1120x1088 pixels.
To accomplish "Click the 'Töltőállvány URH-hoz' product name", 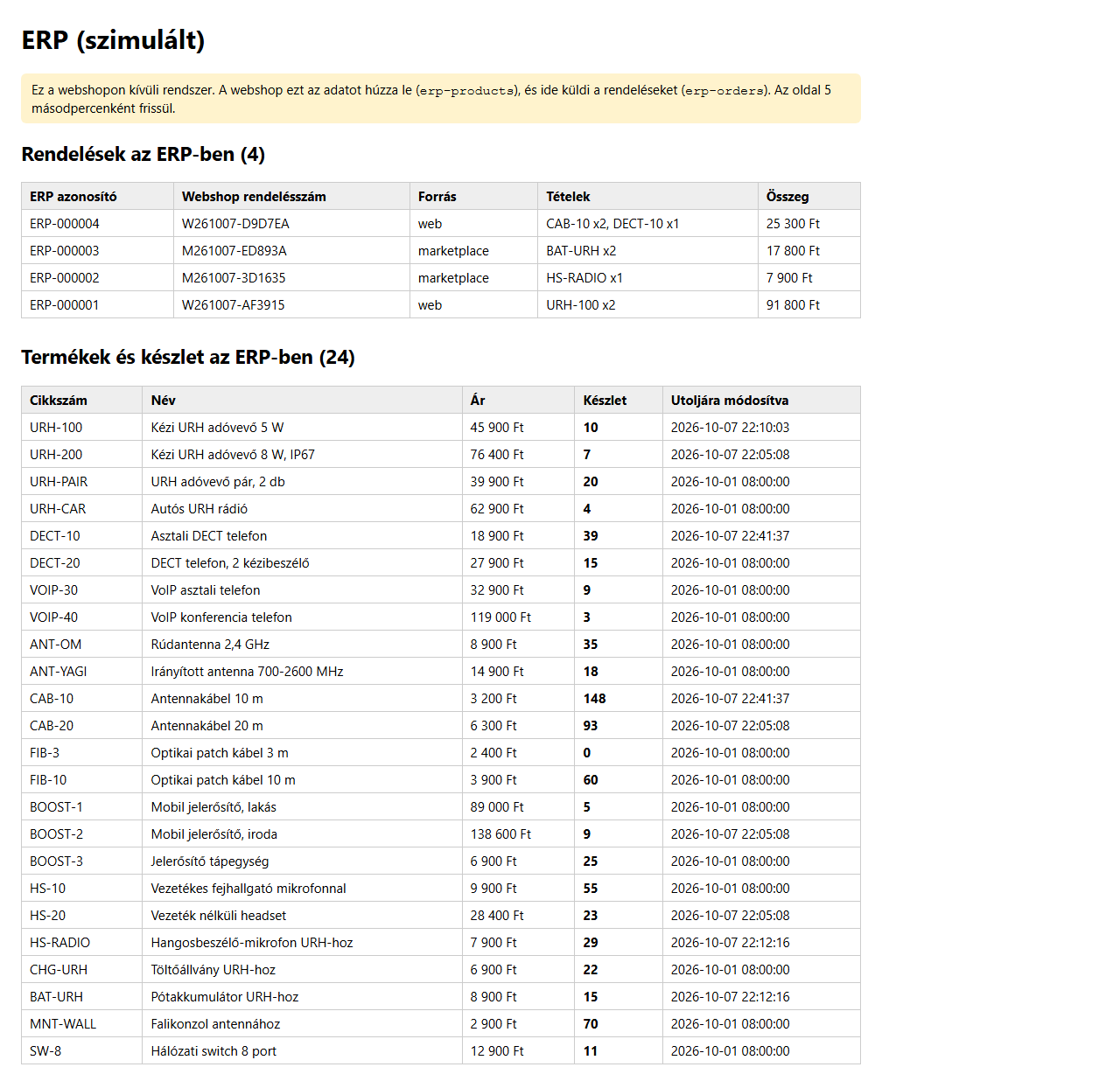I will tap(213, 970).
